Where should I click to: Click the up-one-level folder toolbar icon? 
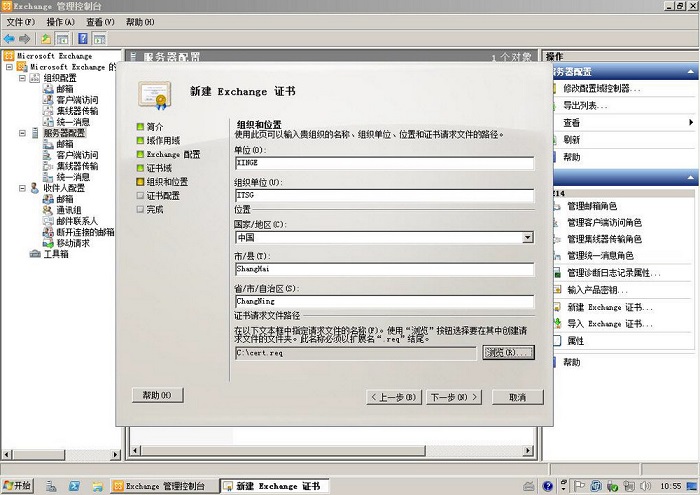pos(46,38)
